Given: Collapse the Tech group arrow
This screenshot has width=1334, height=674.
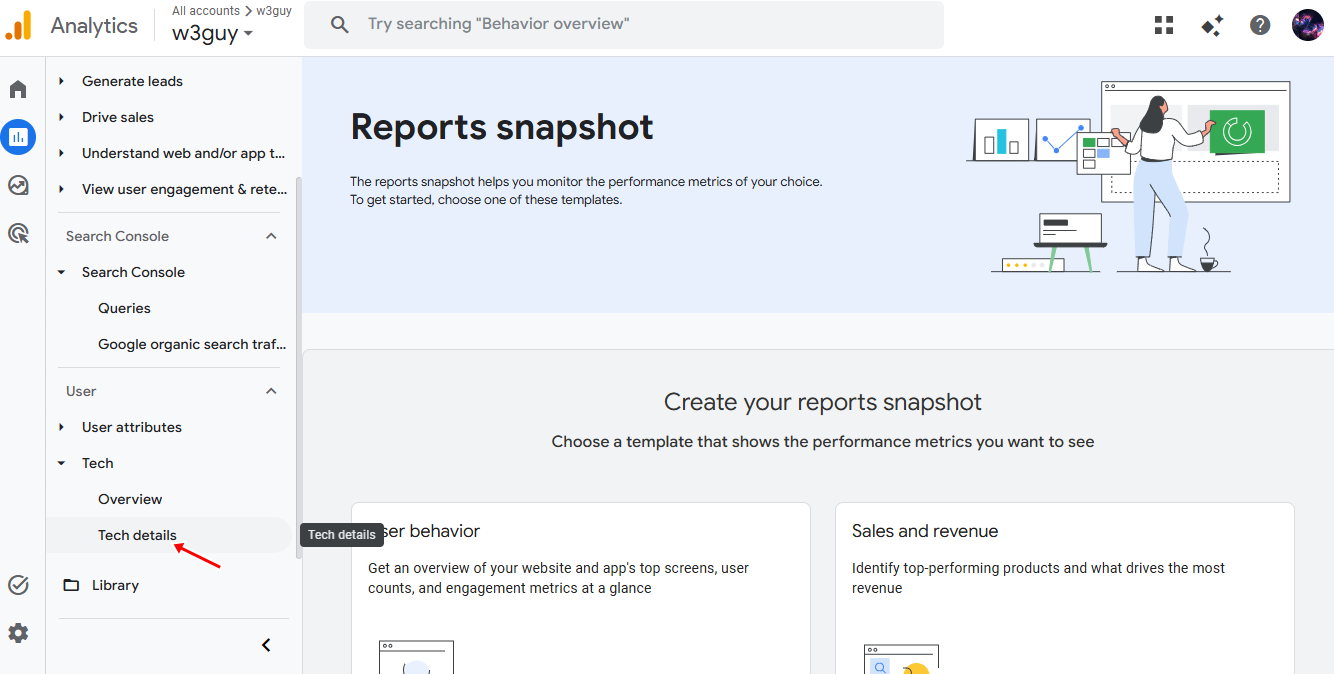Looking at the screenshot, I should pyautogui.click(x=61, y=463).
